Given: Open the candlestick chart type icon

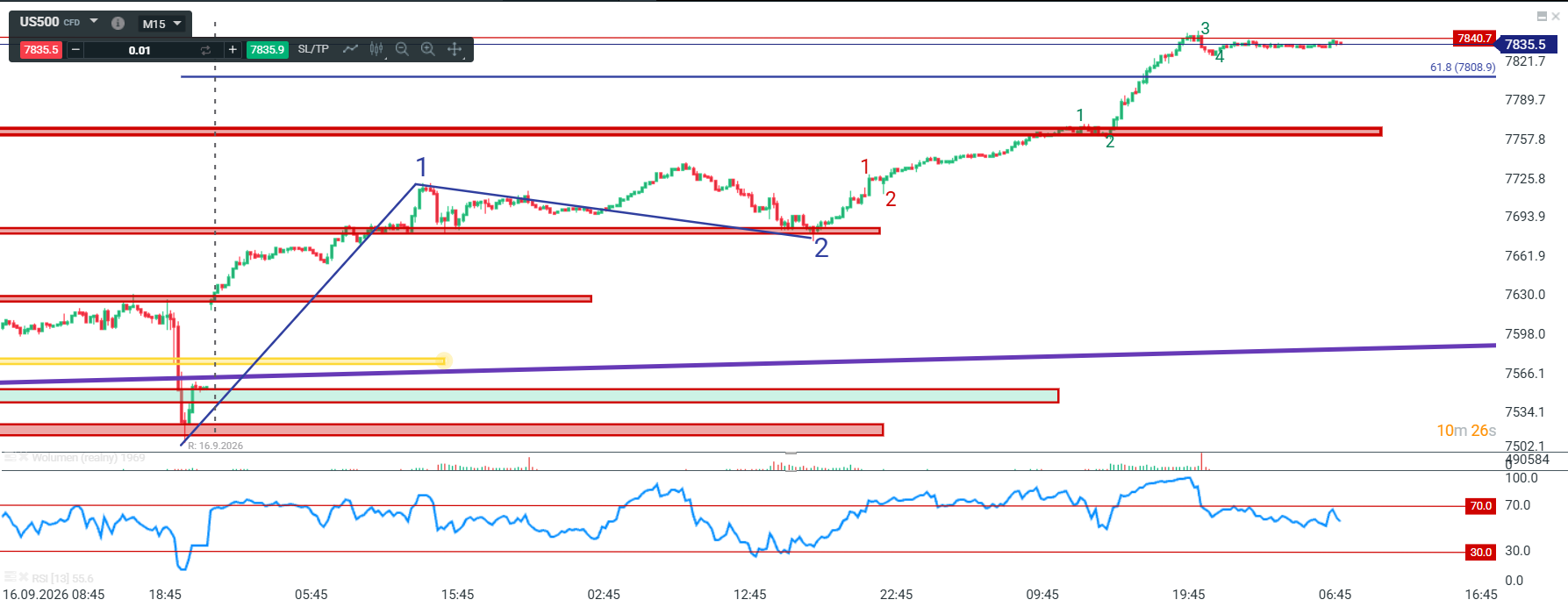Looking at the screenshot, I should click(376, 49).
